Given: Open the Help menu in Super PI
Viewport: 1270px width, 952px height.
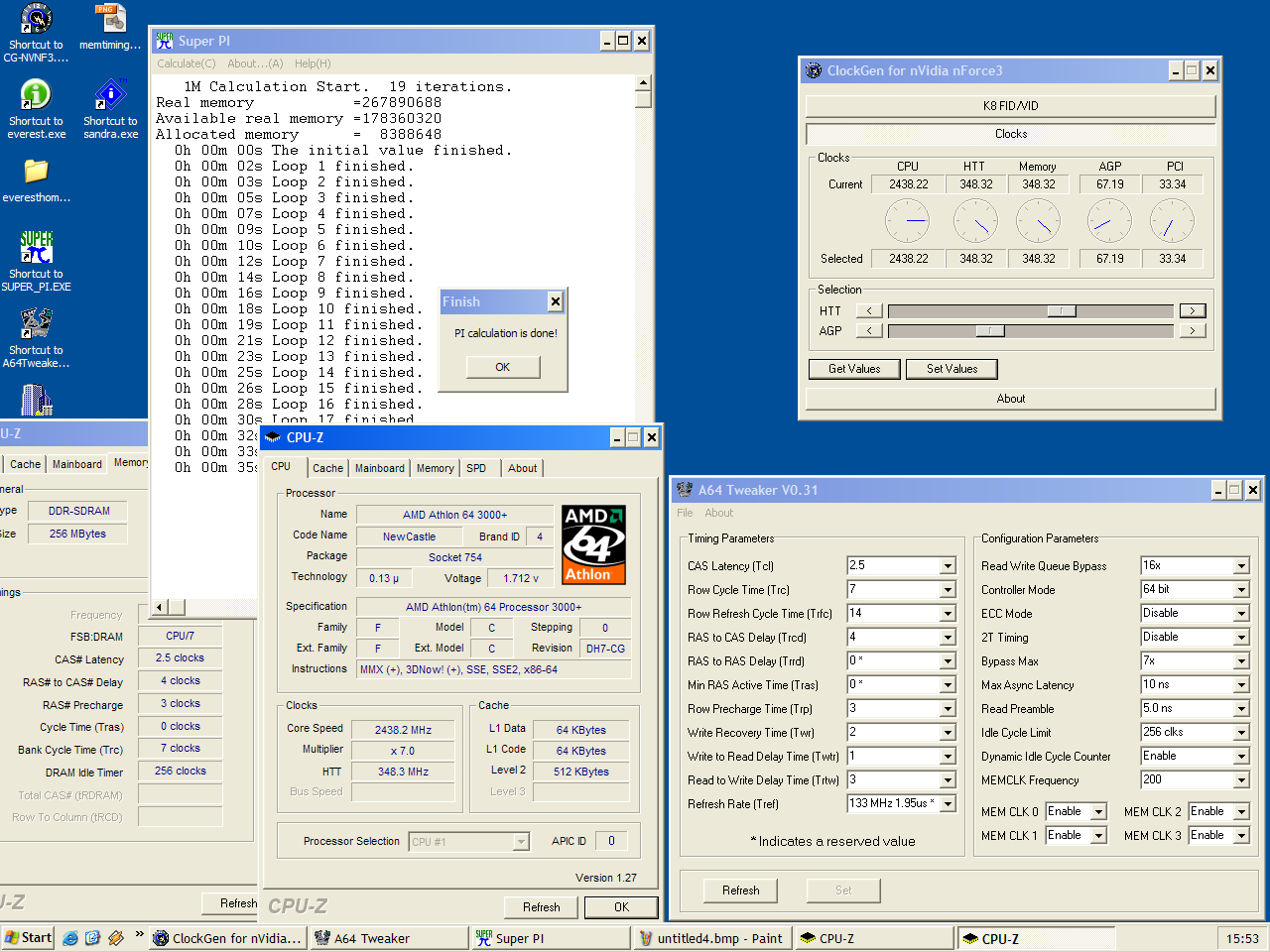Looking at the screenshot, I should point(313,63).
